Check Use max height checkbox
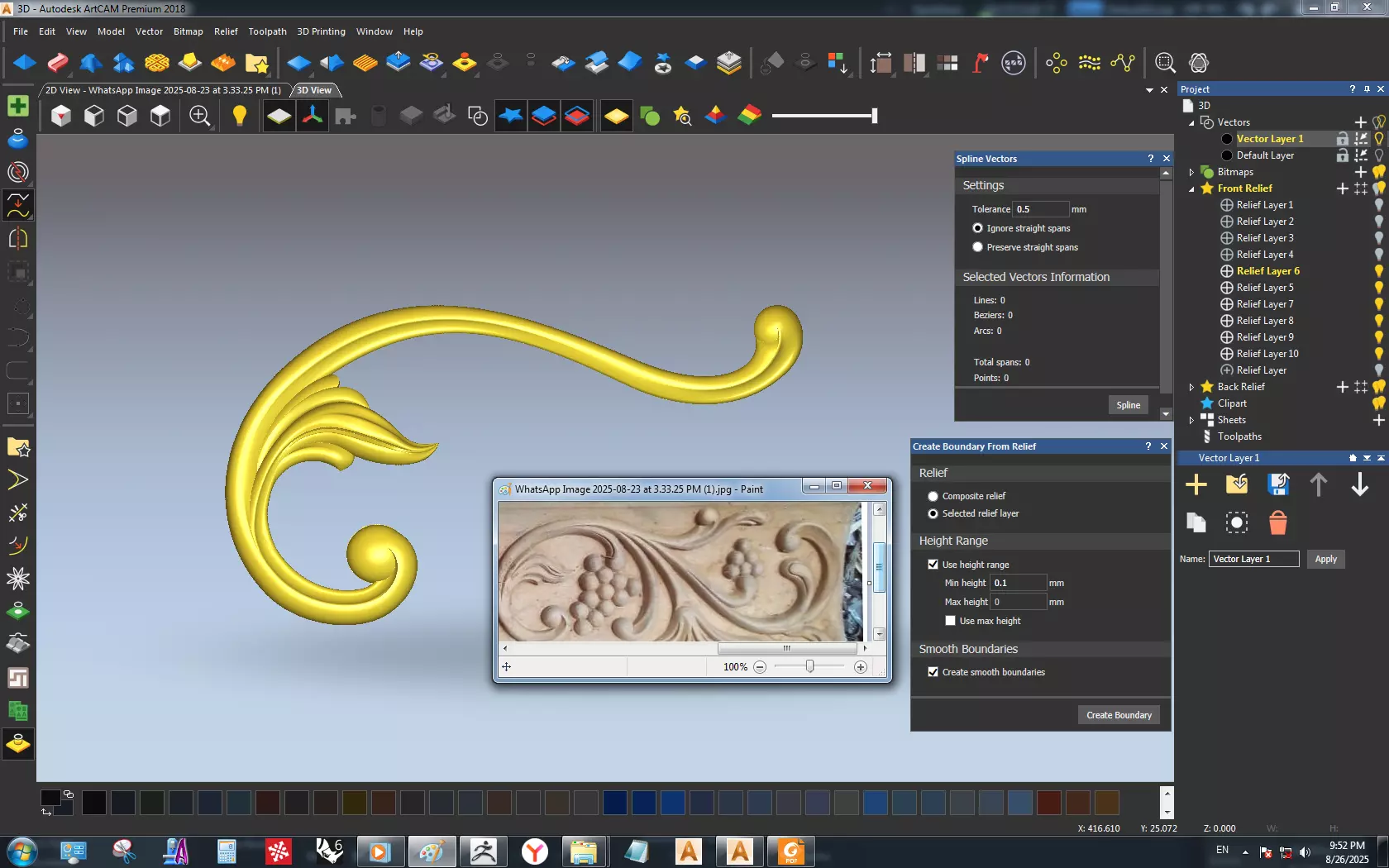1389x868 pixels. [x=950, y=621]
